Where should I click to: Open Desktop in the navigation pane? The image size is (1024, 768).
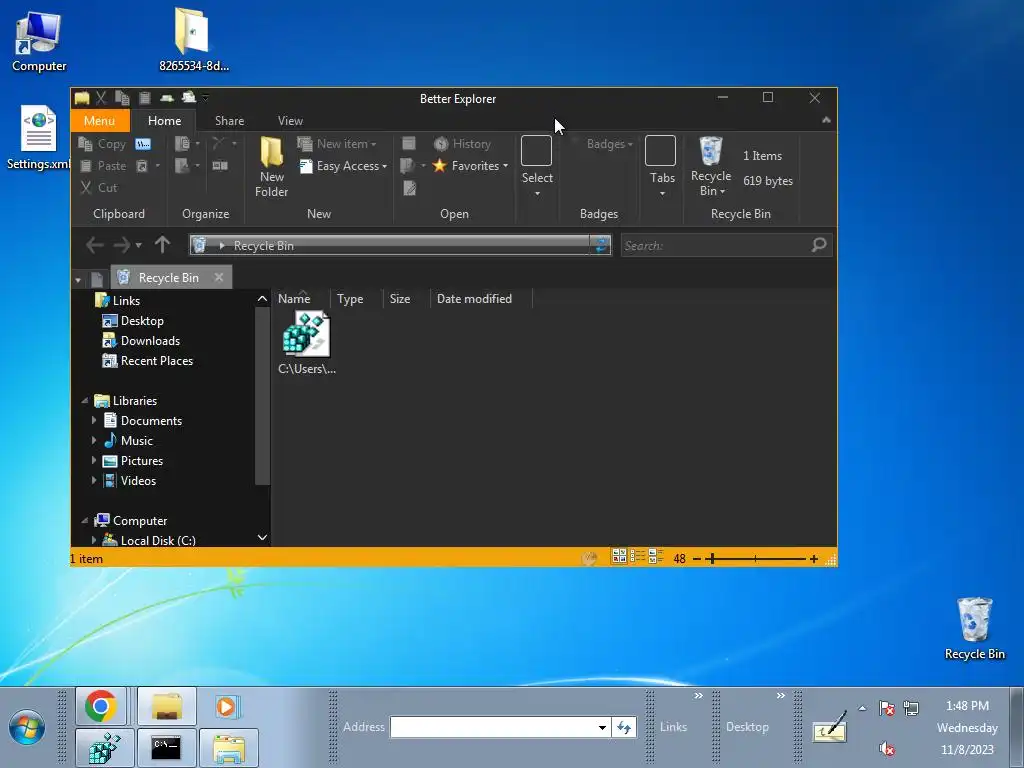point(133,321)
